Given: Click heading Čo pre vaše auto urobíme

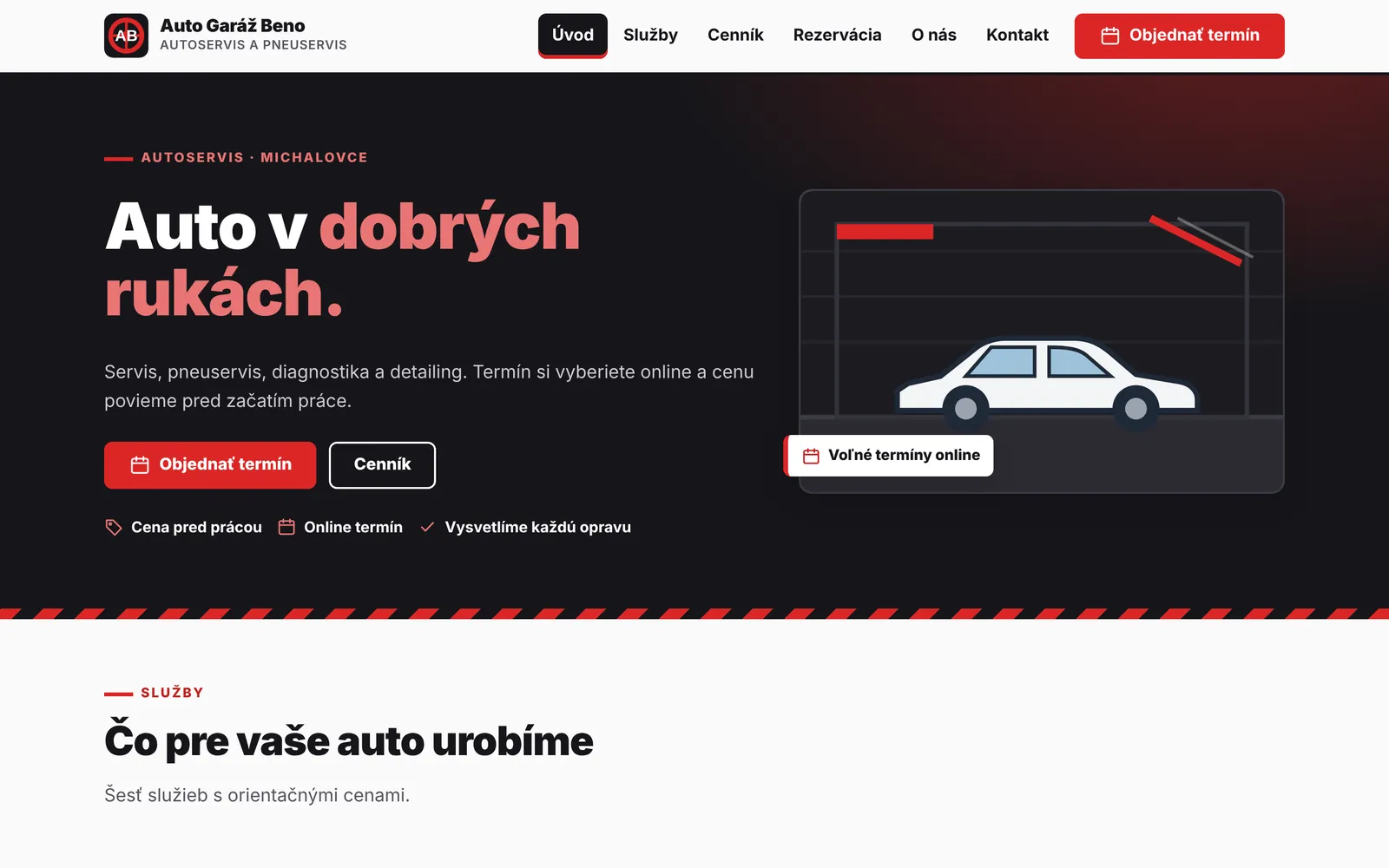Looking at the screenshot, I should pos(349,740).
